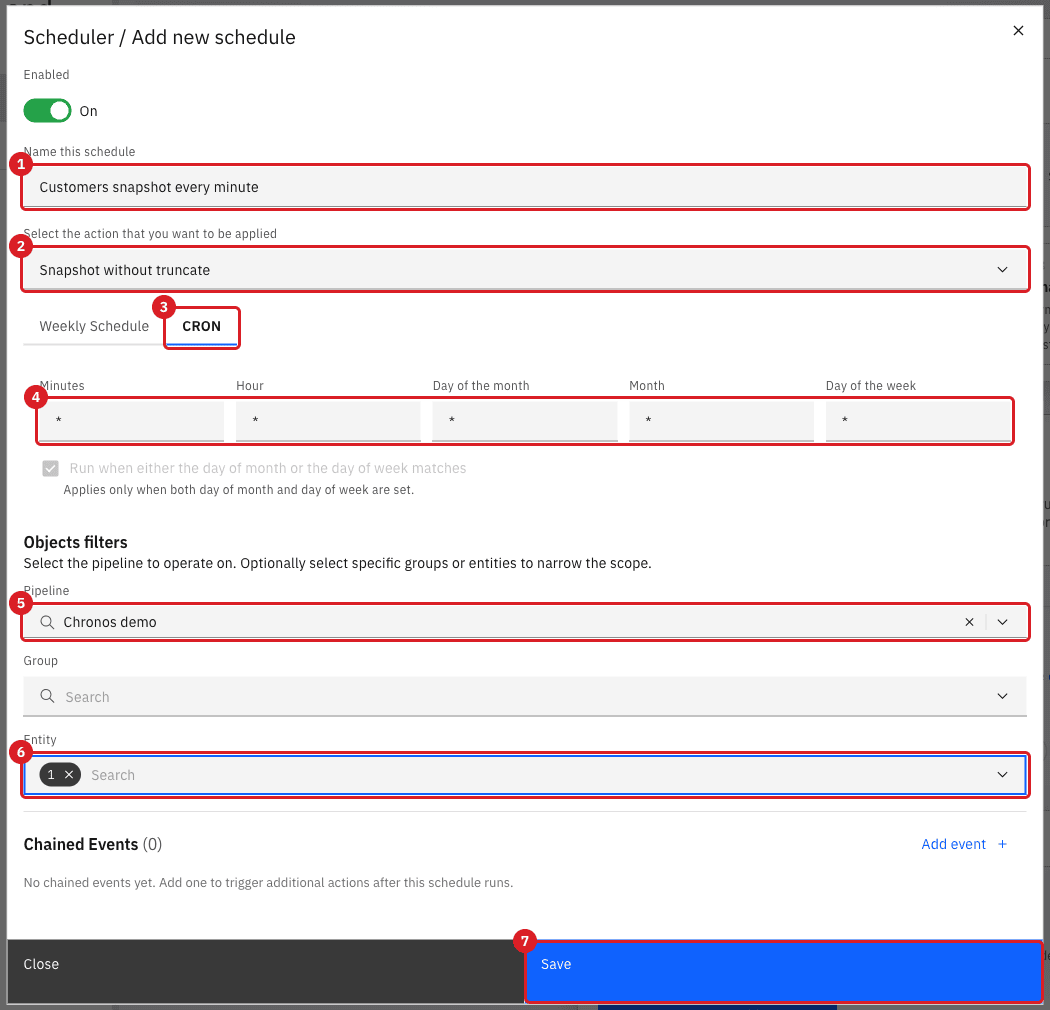Remove the selected entity count tag

(x=69, y=774)
